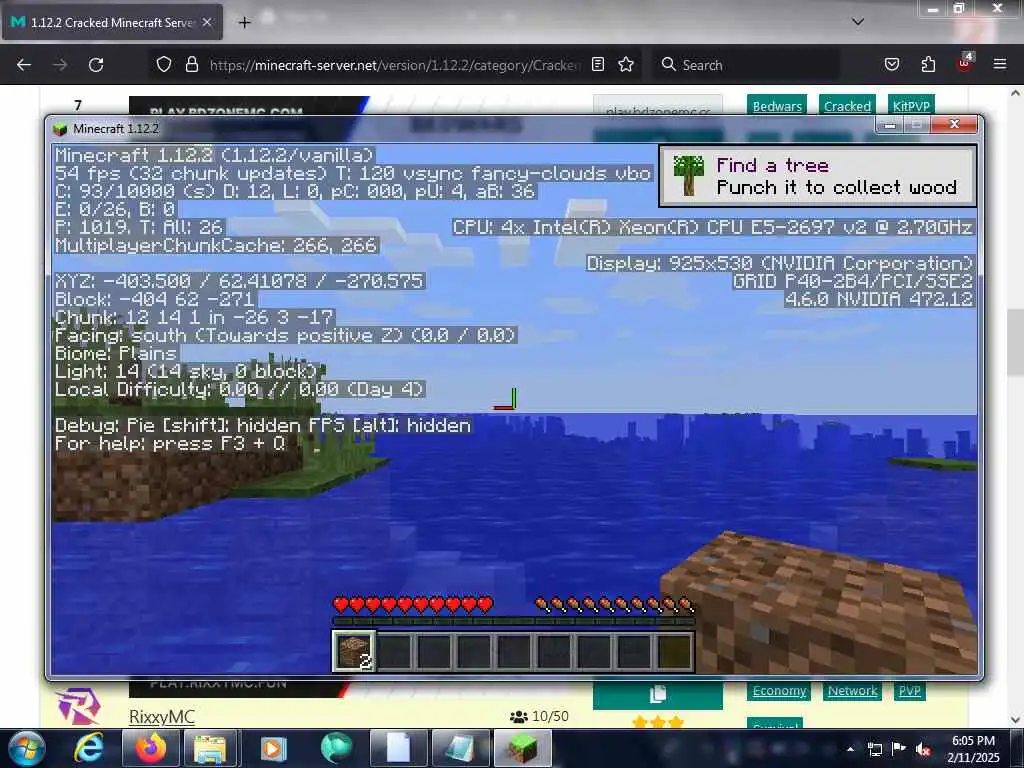Click the XYZ coordinates debug line
The height and width of the screenshot is (768, 1024).
[240, 281]
